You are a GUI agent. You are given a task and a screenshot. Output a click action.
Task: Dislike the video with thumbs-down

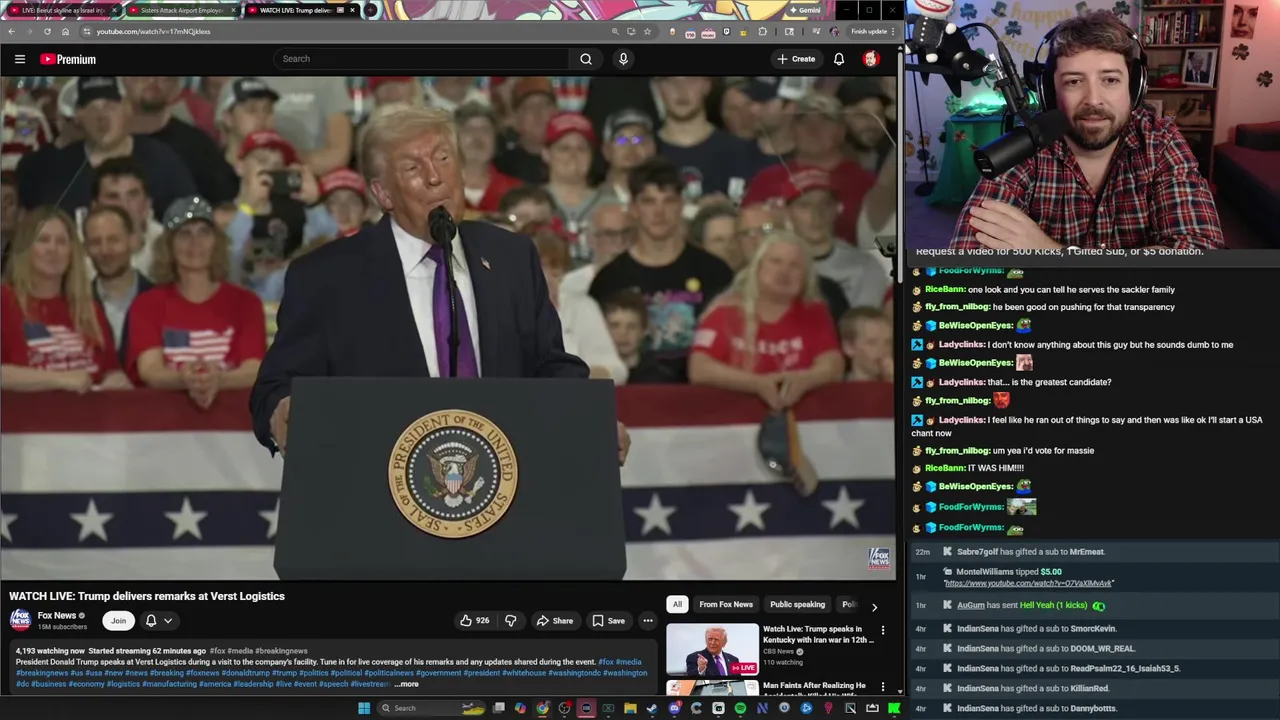510,621
